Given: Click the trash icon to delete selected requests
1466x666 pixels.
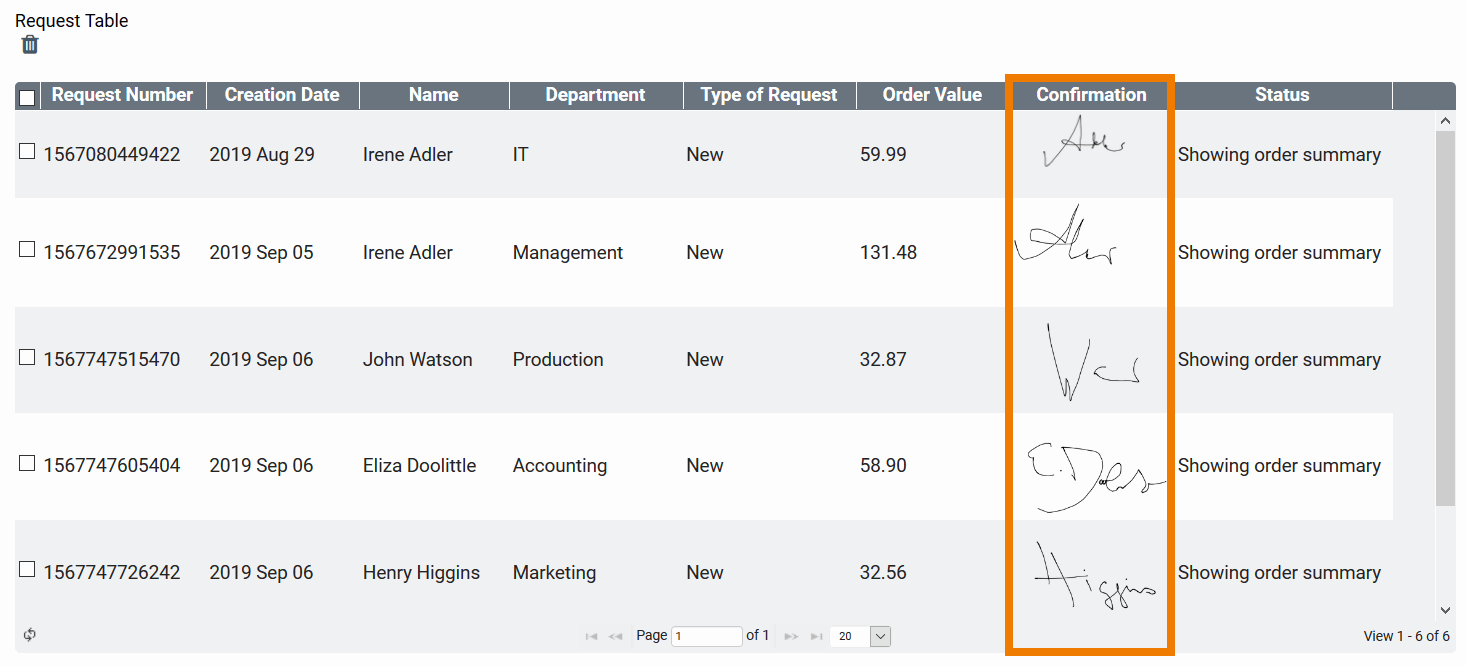Looking at the screenshot, I should [29, 44].
